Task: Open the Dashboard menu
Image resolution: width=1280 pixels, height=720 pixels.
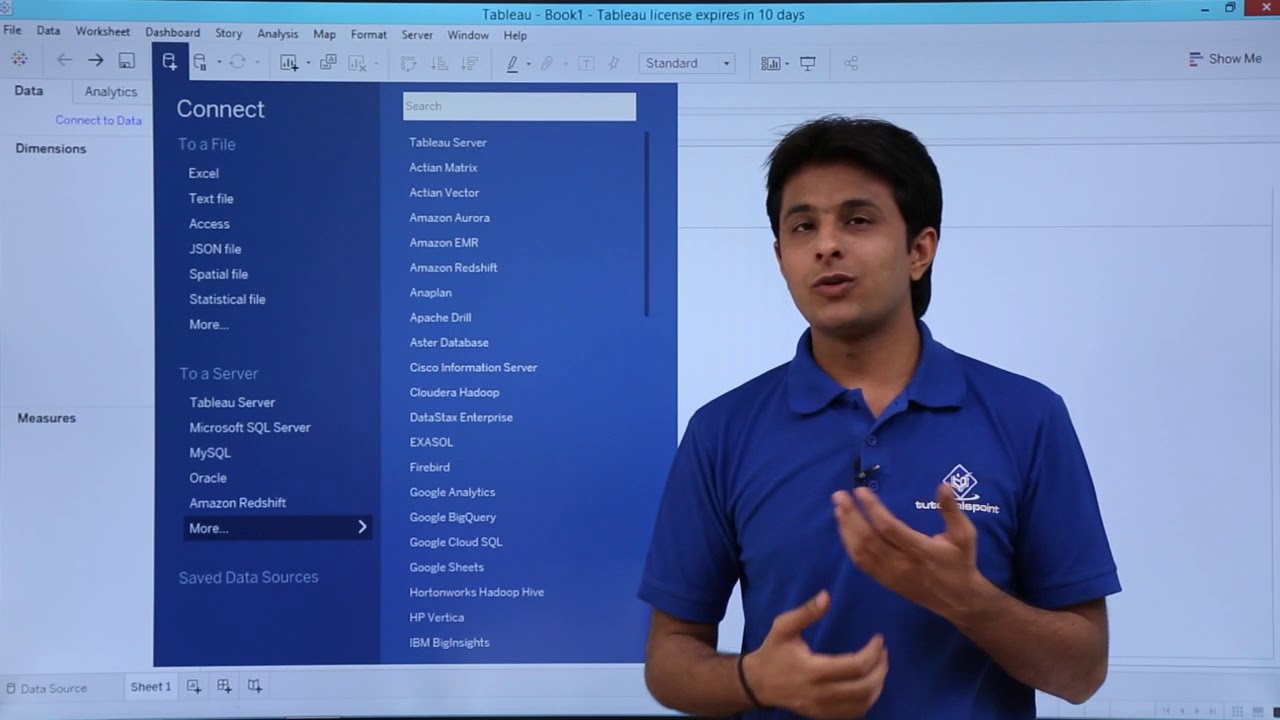Action: [x=173, y=32]
